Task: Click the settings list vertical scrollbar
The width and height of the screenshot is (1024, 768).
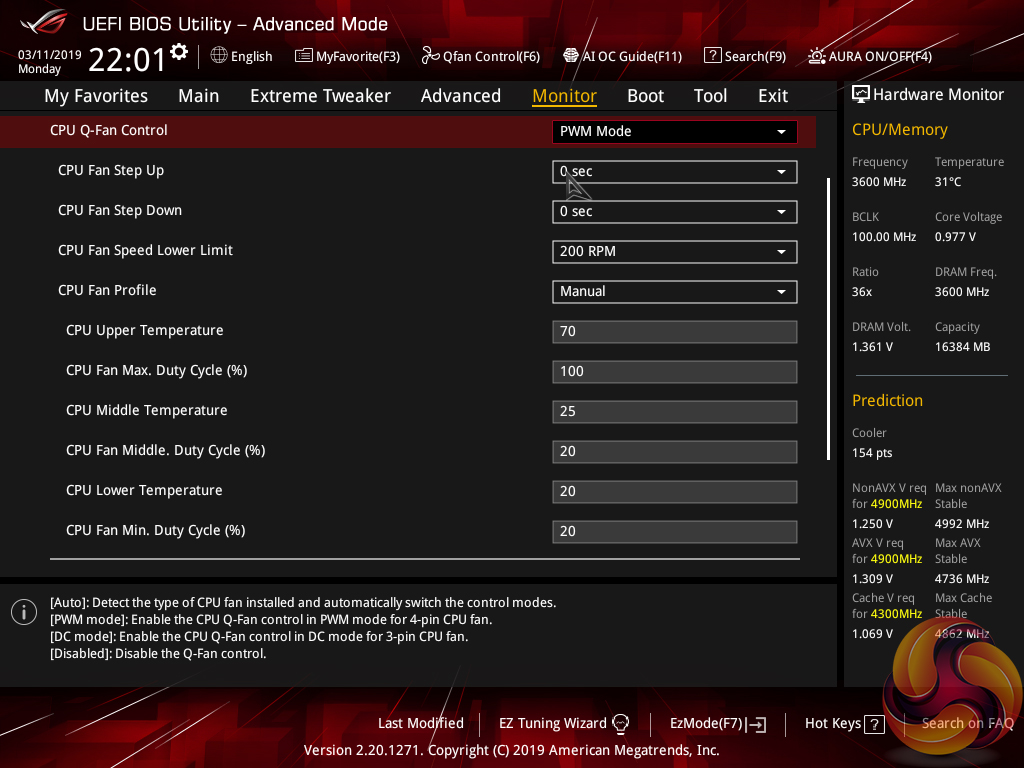Action: [828, 319]
